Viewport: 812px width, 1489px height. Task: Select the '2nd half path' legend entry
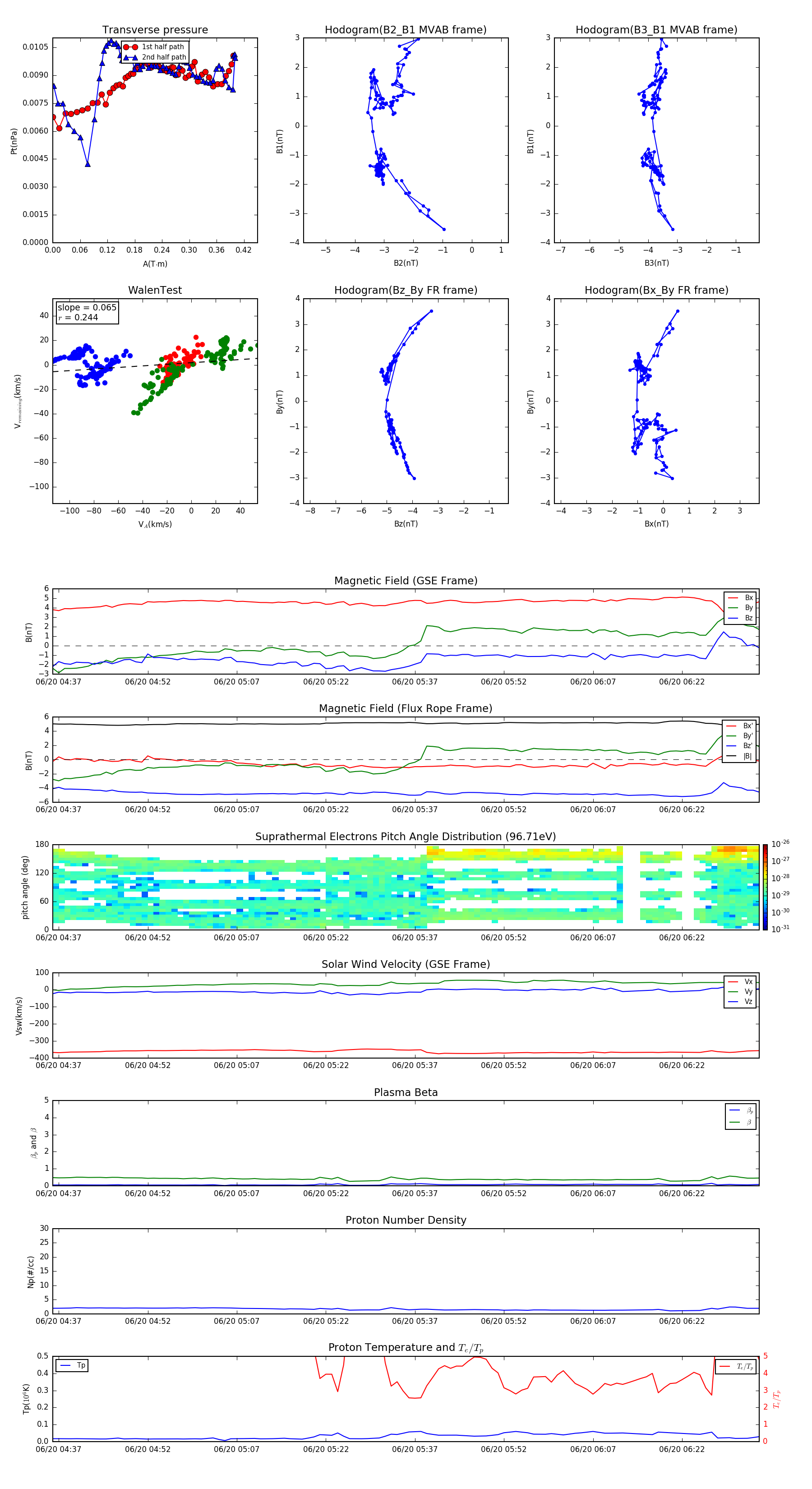[x=154, y=57]
